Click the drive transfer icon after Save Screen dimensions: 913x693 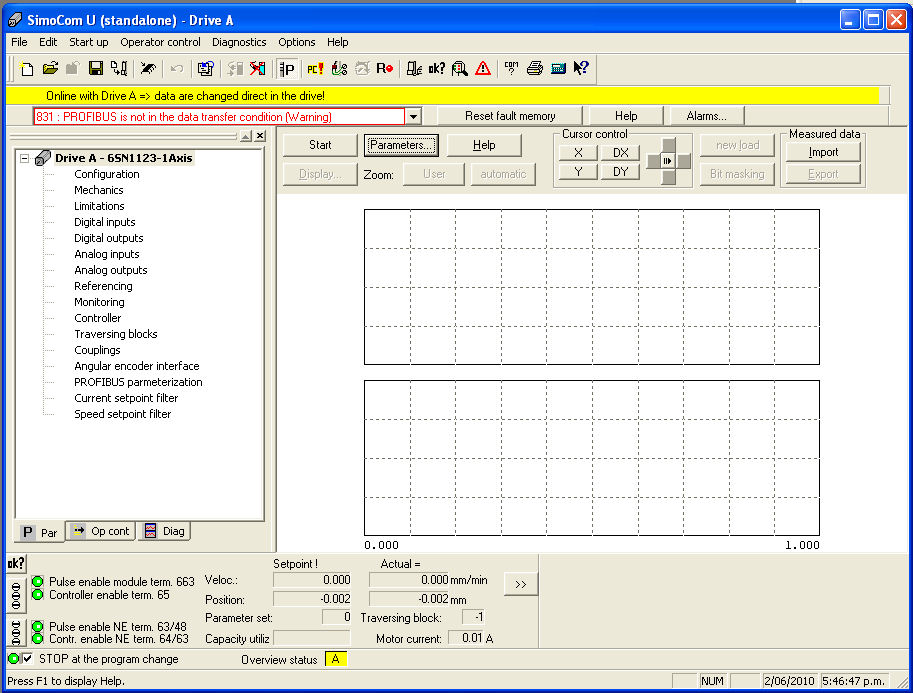[x=119, y=69]
